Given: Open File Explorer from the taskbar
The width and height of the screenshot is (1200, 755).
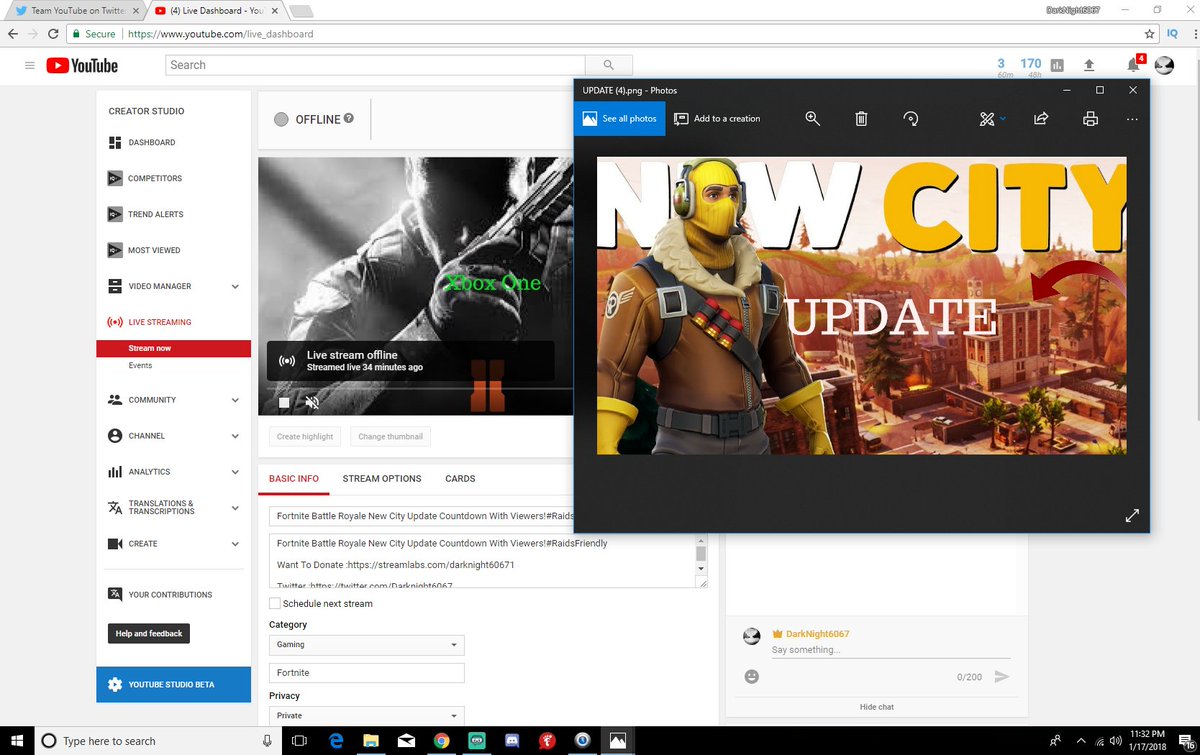Looking at the screenshot, I should pos(371,741).
